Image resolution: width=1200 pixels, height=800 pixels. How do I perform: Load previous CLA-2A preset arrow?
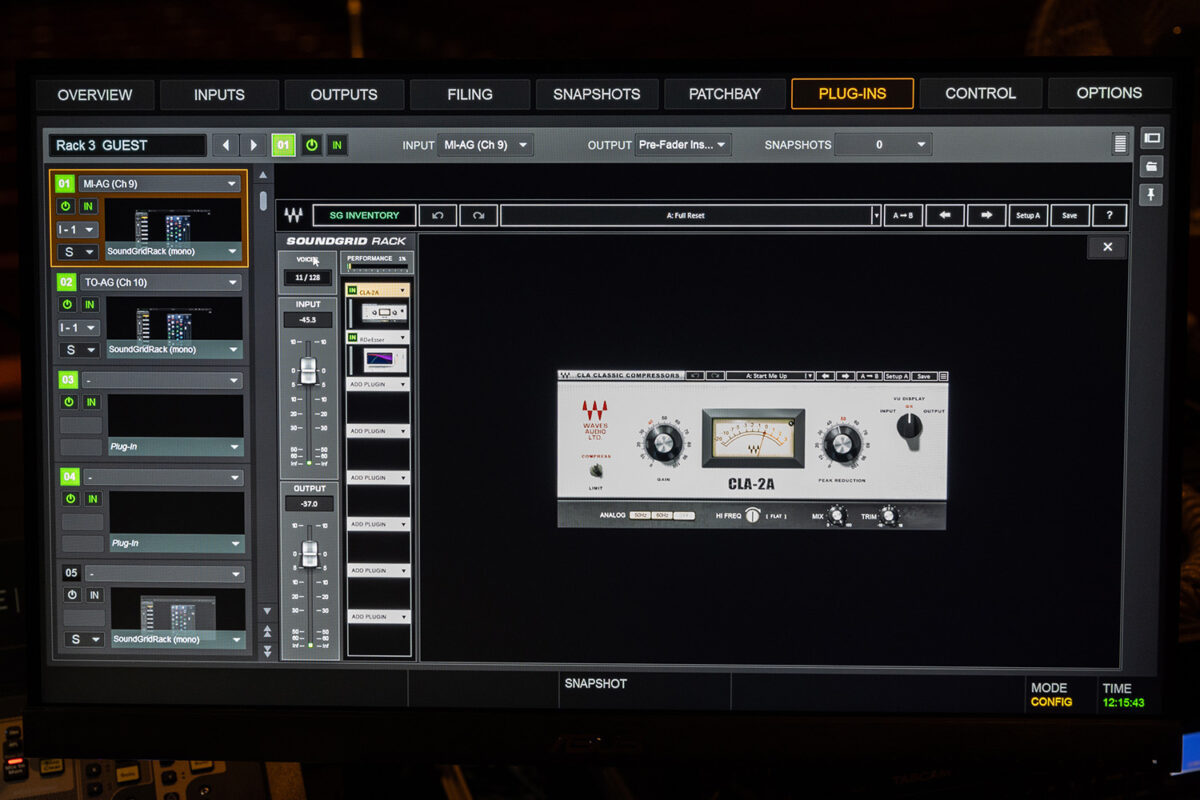(x=825, y=376)
